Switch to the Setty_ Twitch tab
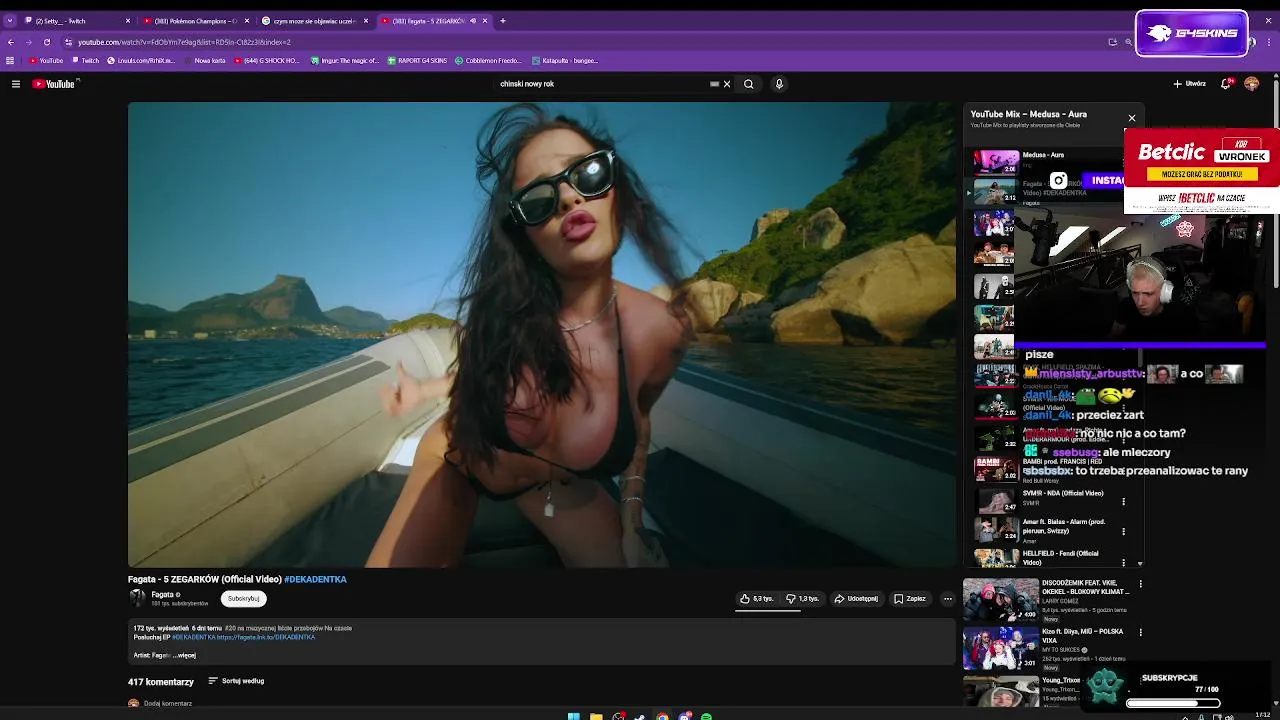This screenshot has height=720, width=1280. pos(75,21)
